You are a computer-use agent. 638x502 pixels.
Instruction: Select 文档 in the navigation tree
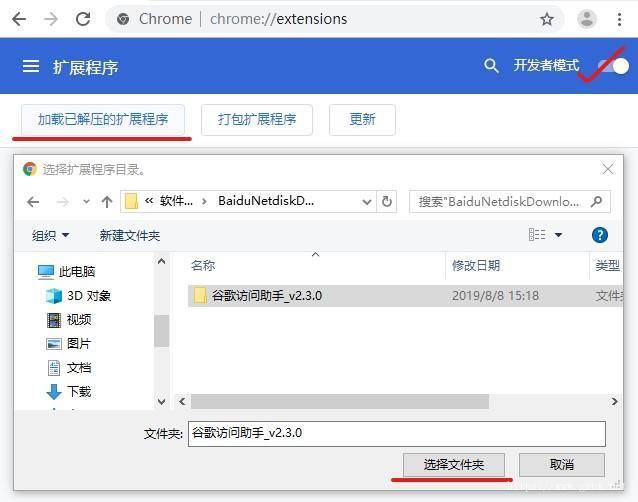(x=69, y=368)
